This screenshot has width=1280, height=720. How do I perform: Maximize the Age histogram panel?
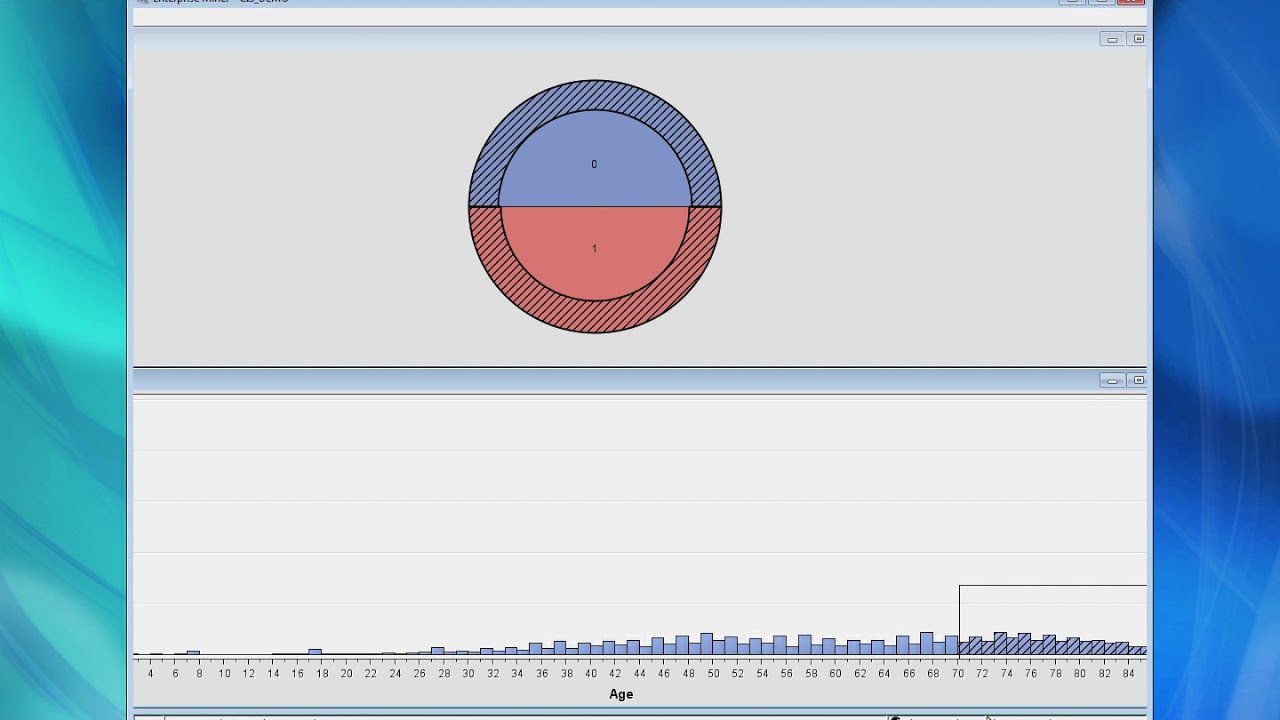(x=1138, y=381)
